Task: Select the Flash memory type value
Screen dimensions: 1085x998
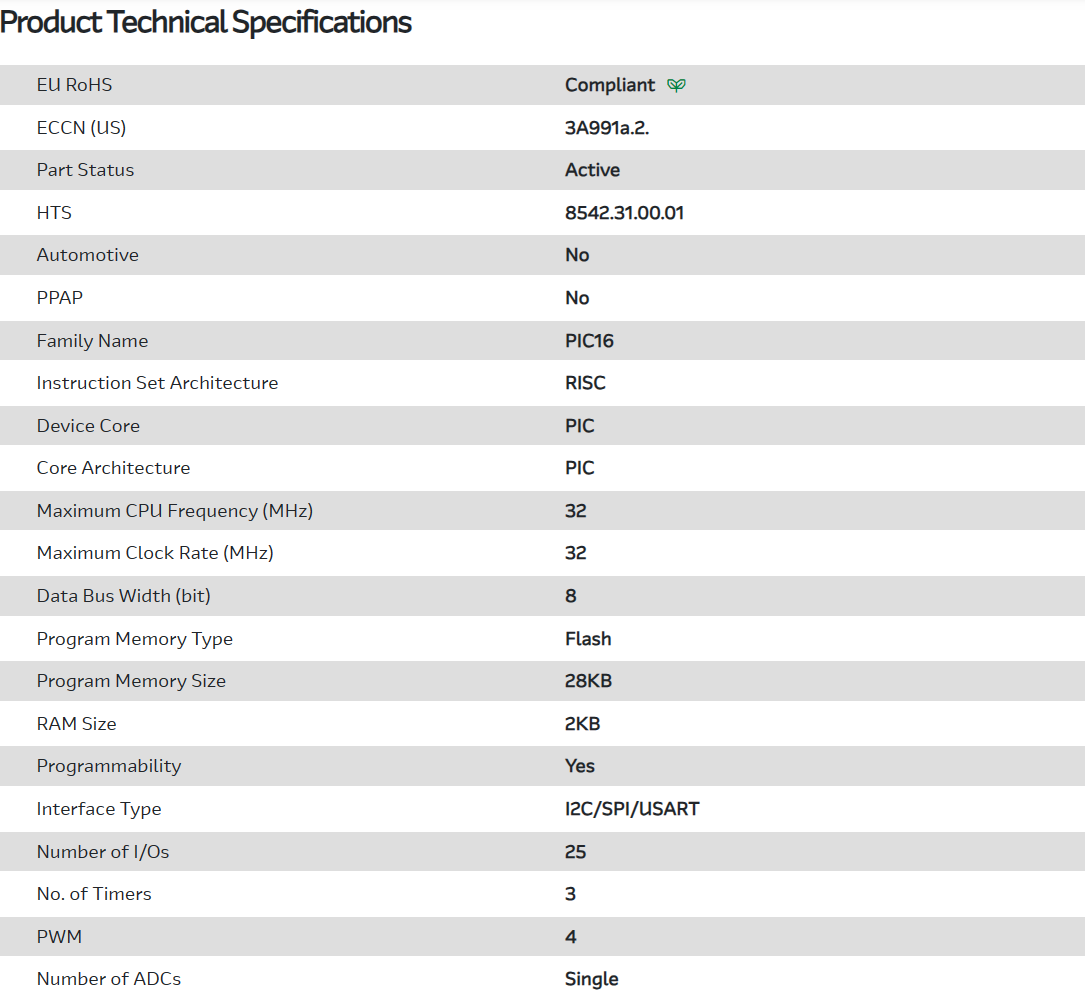Action: 588,639
